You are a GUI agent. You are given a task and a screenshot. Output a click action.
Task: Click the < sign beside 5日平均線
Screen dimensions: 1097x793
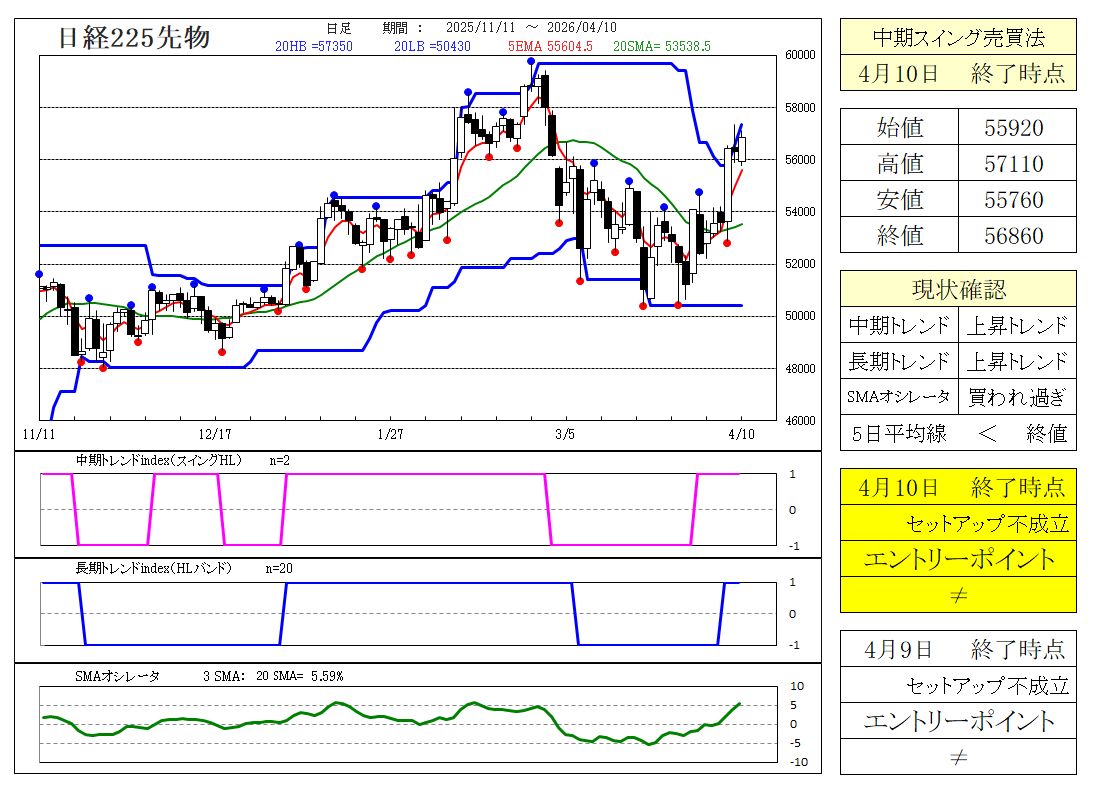[x=958, y=434]
